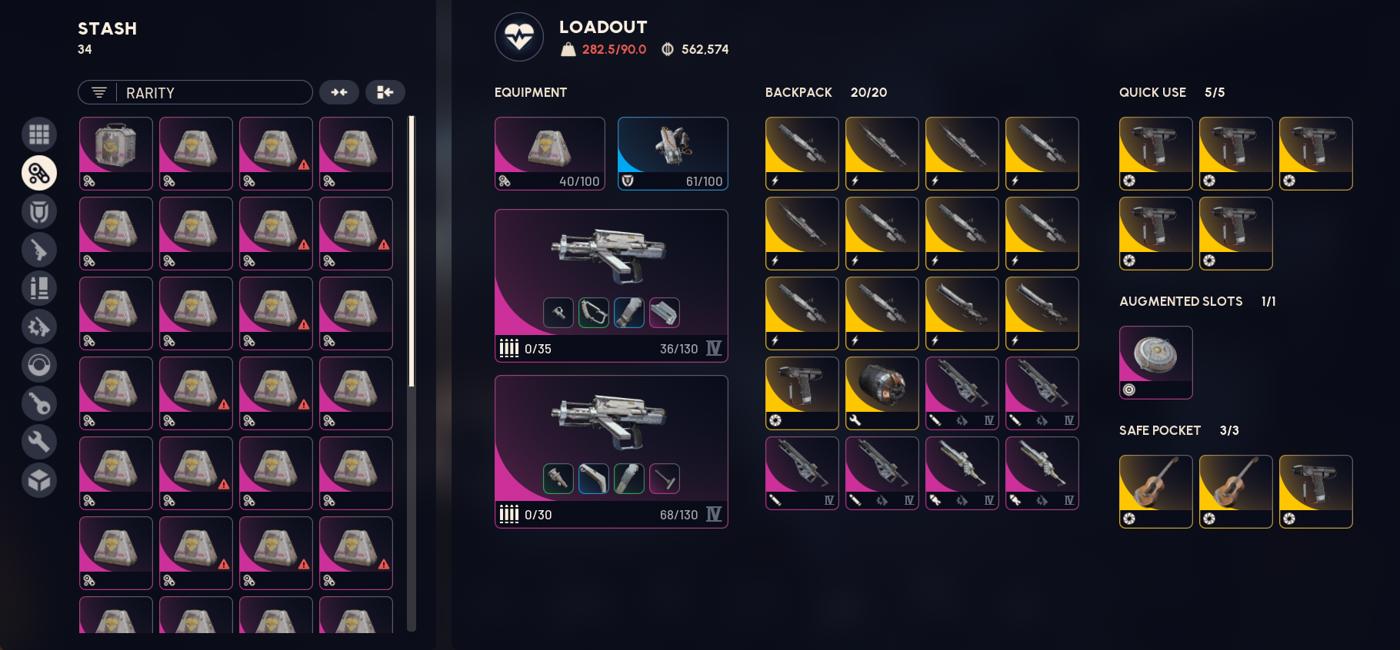Filter the stash by the keys category icon
This screenshot has width=1400, height=650.
(39, 404)
